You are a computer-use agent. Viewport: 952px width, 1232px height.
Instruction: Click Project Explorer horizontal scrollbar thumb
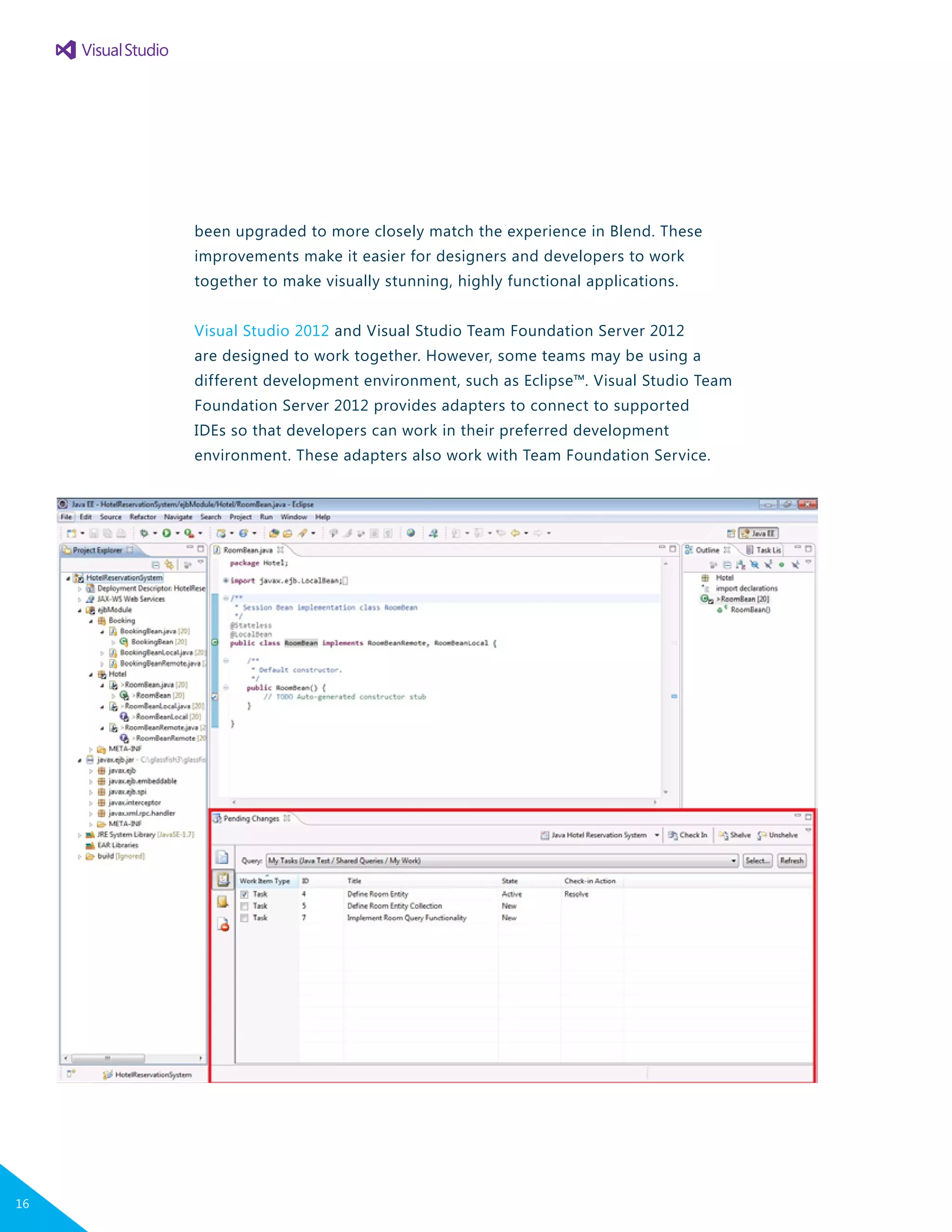click(x=108, y=1059)
